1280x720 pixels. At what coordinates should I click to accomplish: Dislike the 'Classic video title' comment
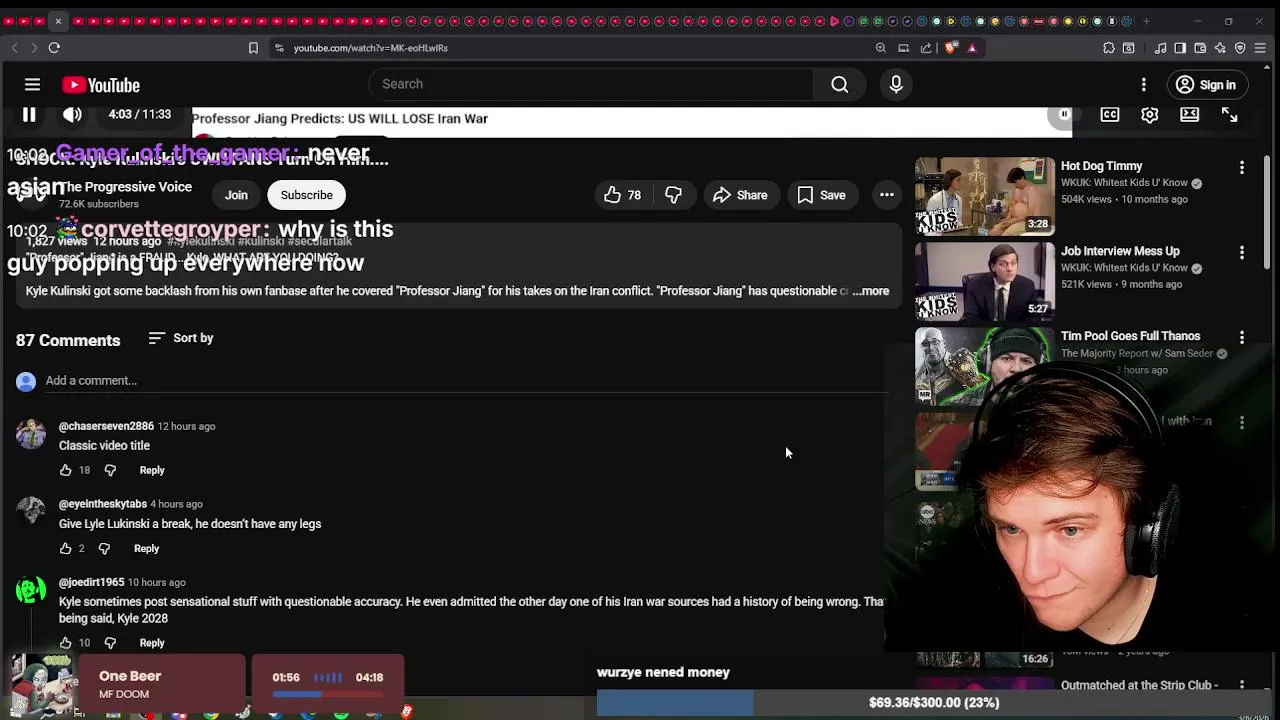pyautogui.click(x=110, y=470)
